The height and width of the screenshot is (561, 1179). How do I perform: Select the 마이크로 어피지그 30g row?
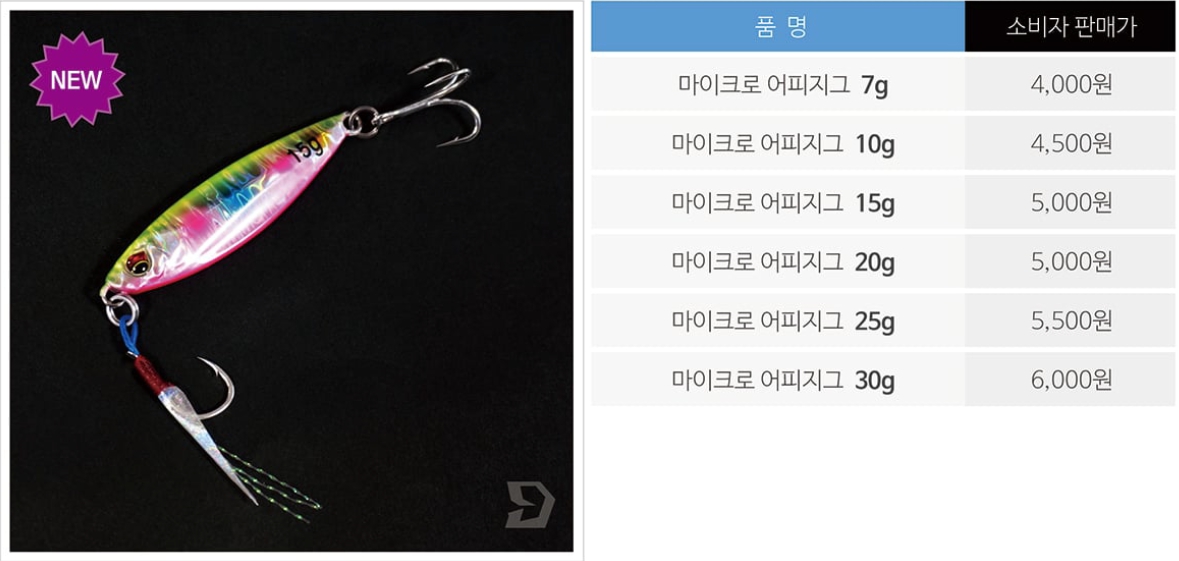tap(883, 380)
